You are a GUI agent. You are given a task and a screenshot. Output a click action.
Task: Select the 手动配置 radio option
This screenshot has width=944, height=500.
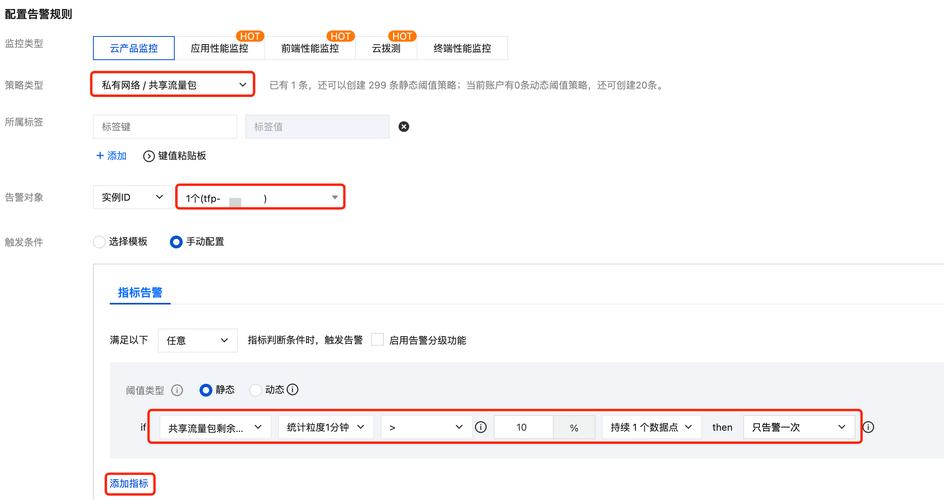(x=176, y=242)
